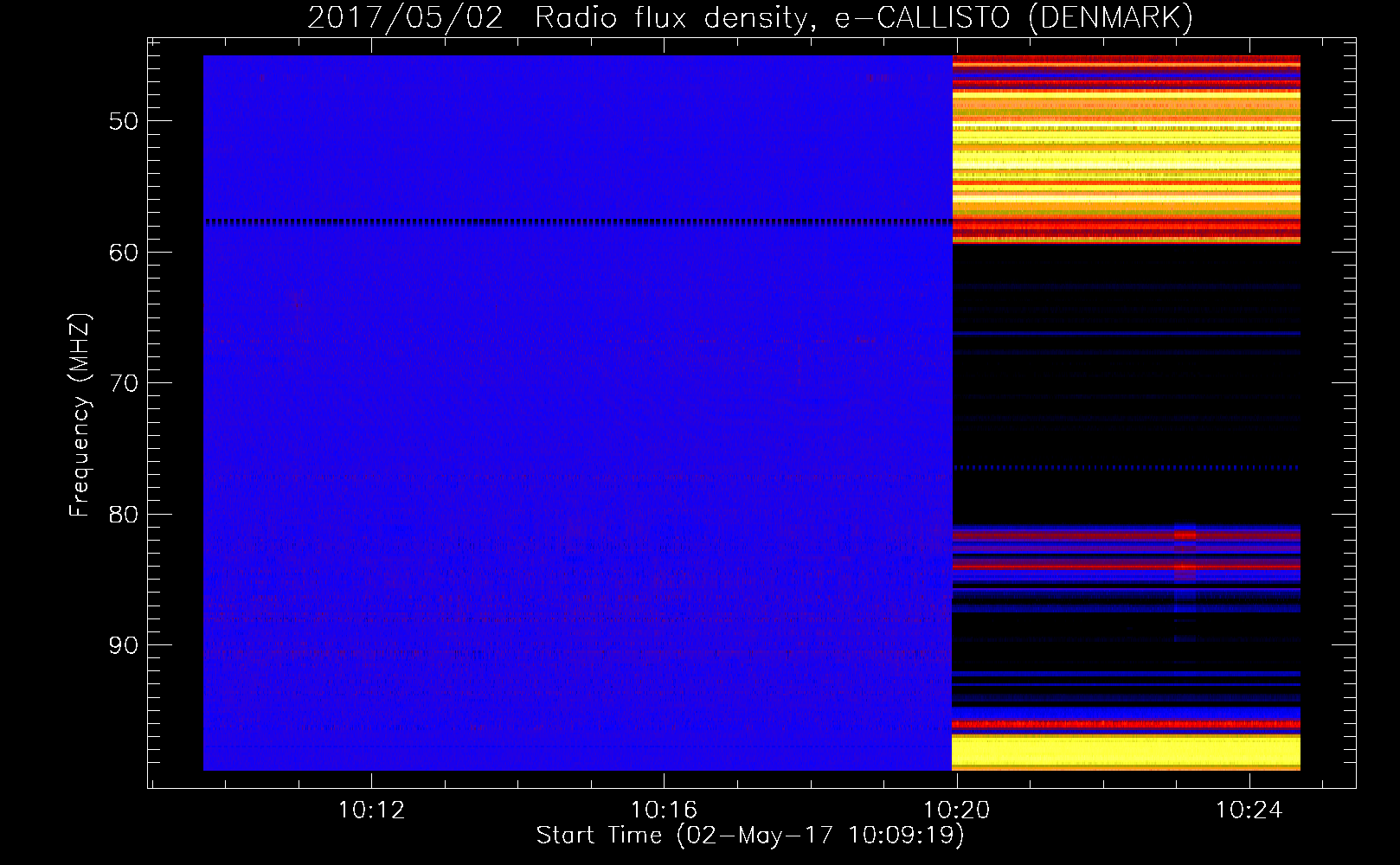The width and height of the screenshot is (1400, 865).
Task: Select the Frequency (MHZ) axis label
Action: click(x=80, y=416)
